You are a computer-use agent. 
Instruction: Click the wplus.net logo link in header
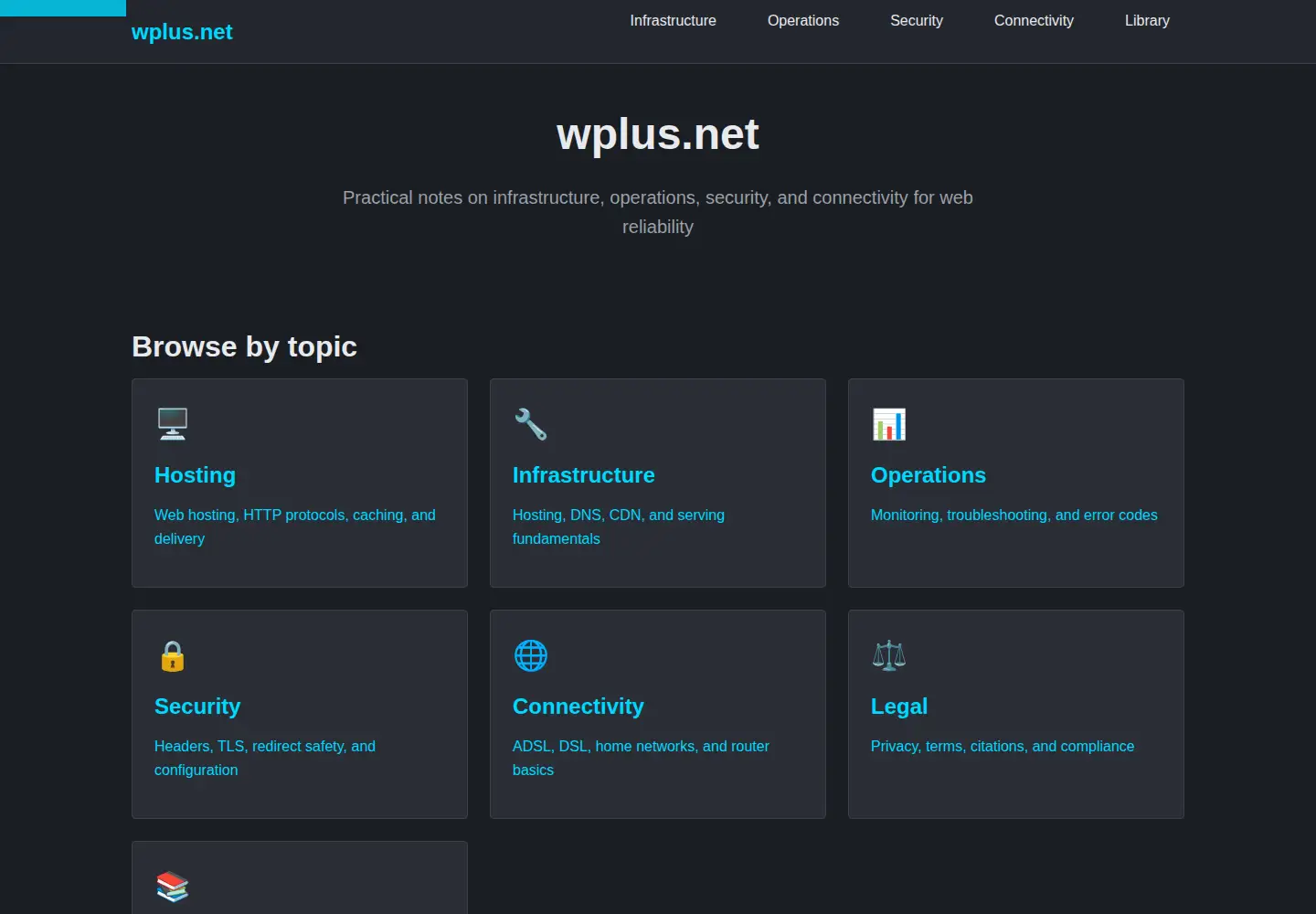pyautogui.click(x=182, y=32)
